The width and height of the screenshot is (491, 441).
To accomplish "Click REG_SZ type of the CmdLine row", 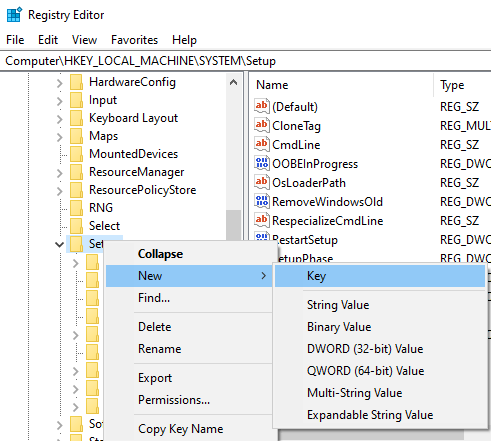I will [x=459, y=145].
